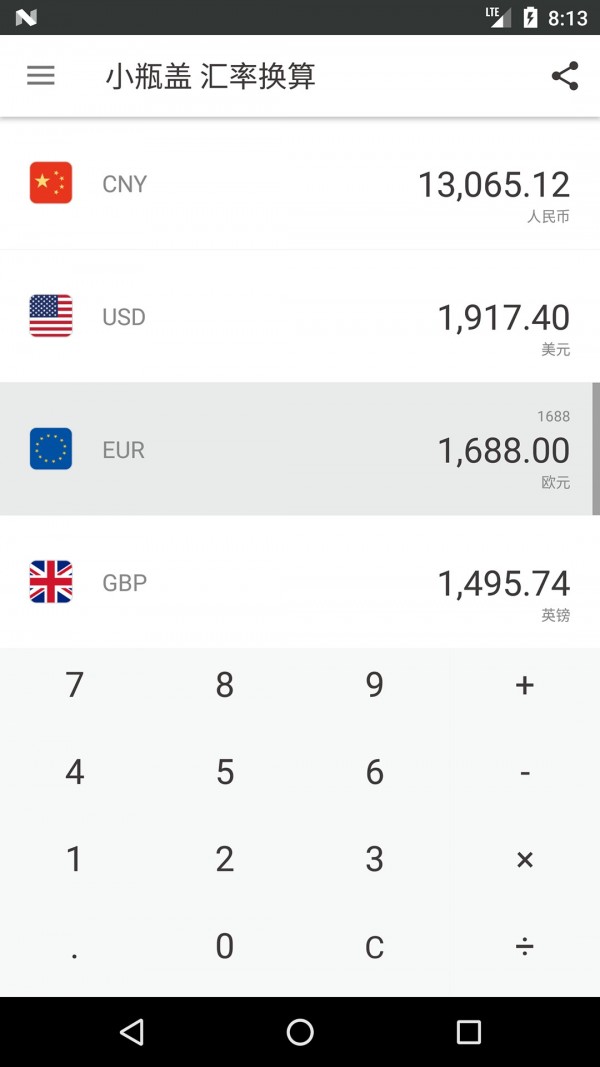Tap the division operator key
Screen dimensions: 600x1067
524,947
